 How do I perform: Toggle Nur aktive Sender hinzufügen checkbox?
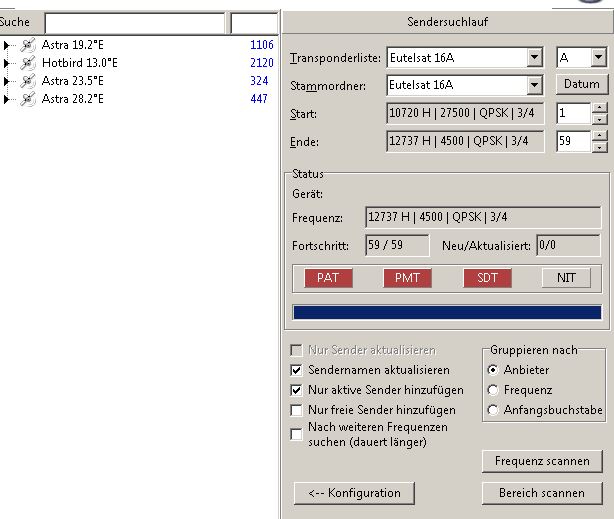pos(296,390)
